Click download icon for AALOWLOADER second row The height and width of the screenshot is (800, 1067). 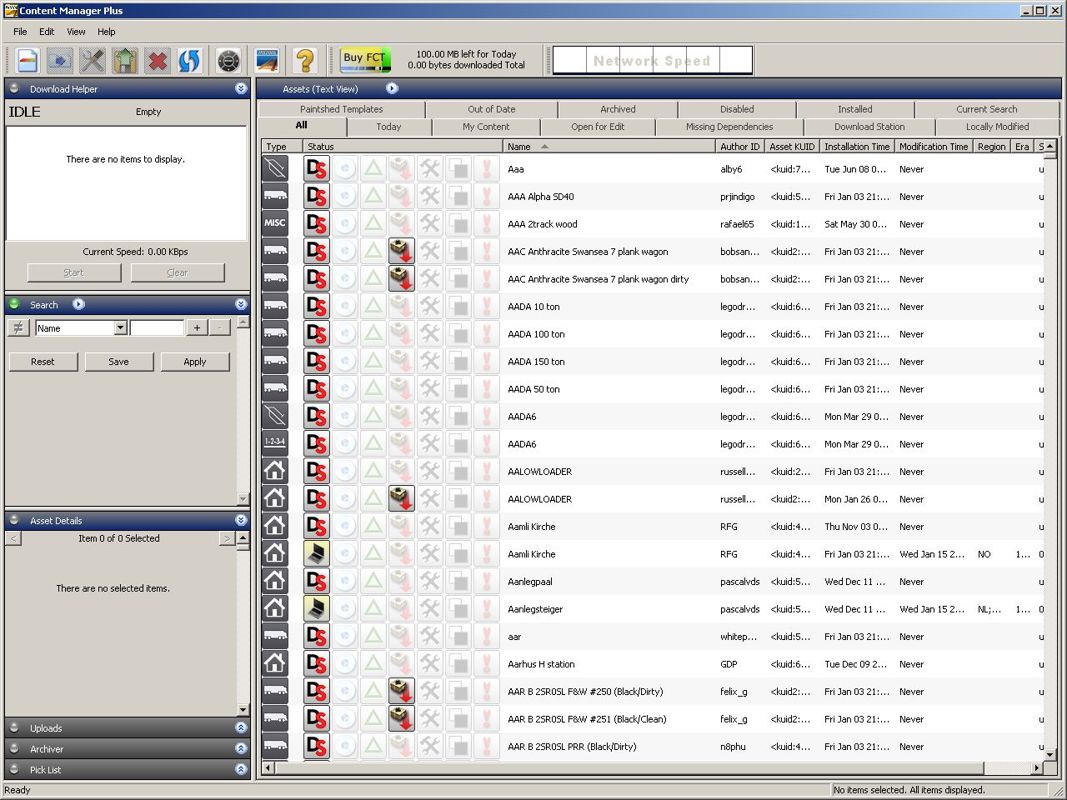401,499
